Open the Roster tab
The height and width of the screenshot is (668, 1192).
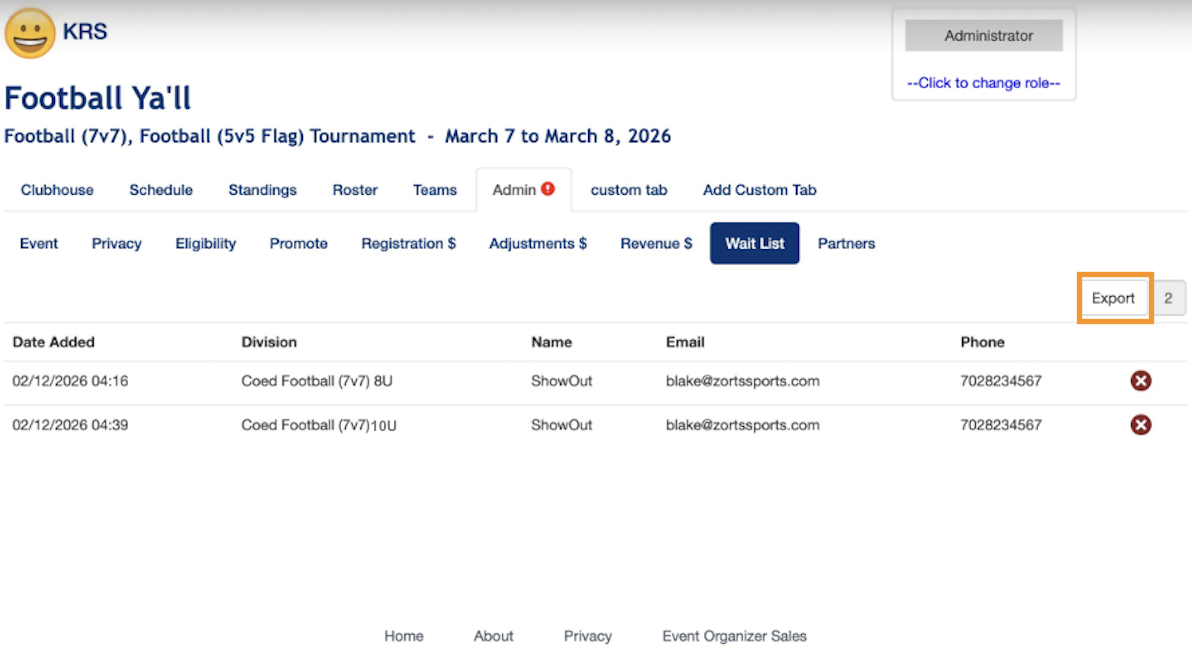pyautogui.click(x=355, y=190)
